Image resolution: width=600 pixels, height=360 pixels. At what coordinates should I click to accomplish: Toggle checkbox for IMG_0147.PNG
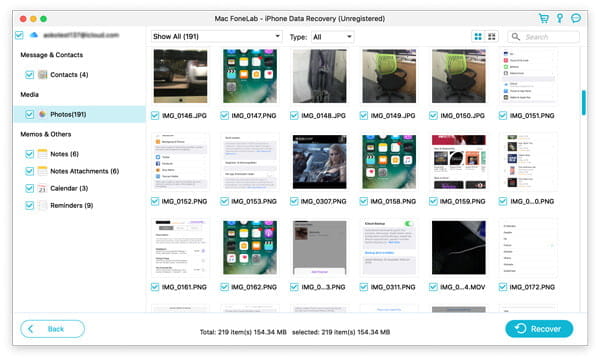coord(225,116)
